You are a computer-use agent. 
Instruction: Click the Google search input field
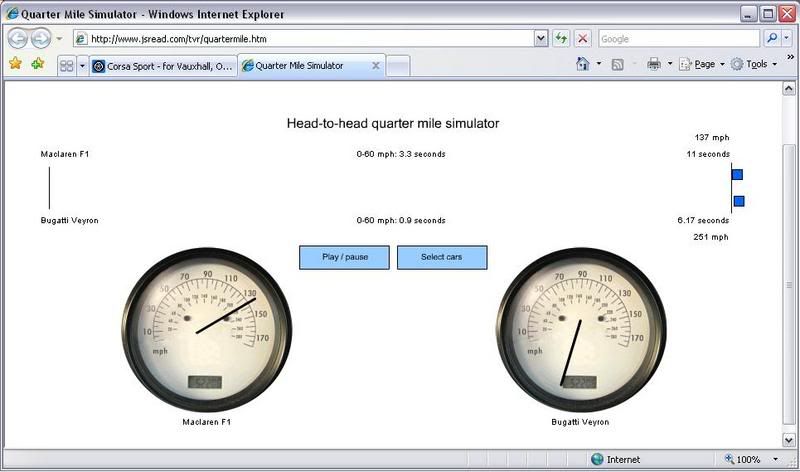click(x=678, y=39)
